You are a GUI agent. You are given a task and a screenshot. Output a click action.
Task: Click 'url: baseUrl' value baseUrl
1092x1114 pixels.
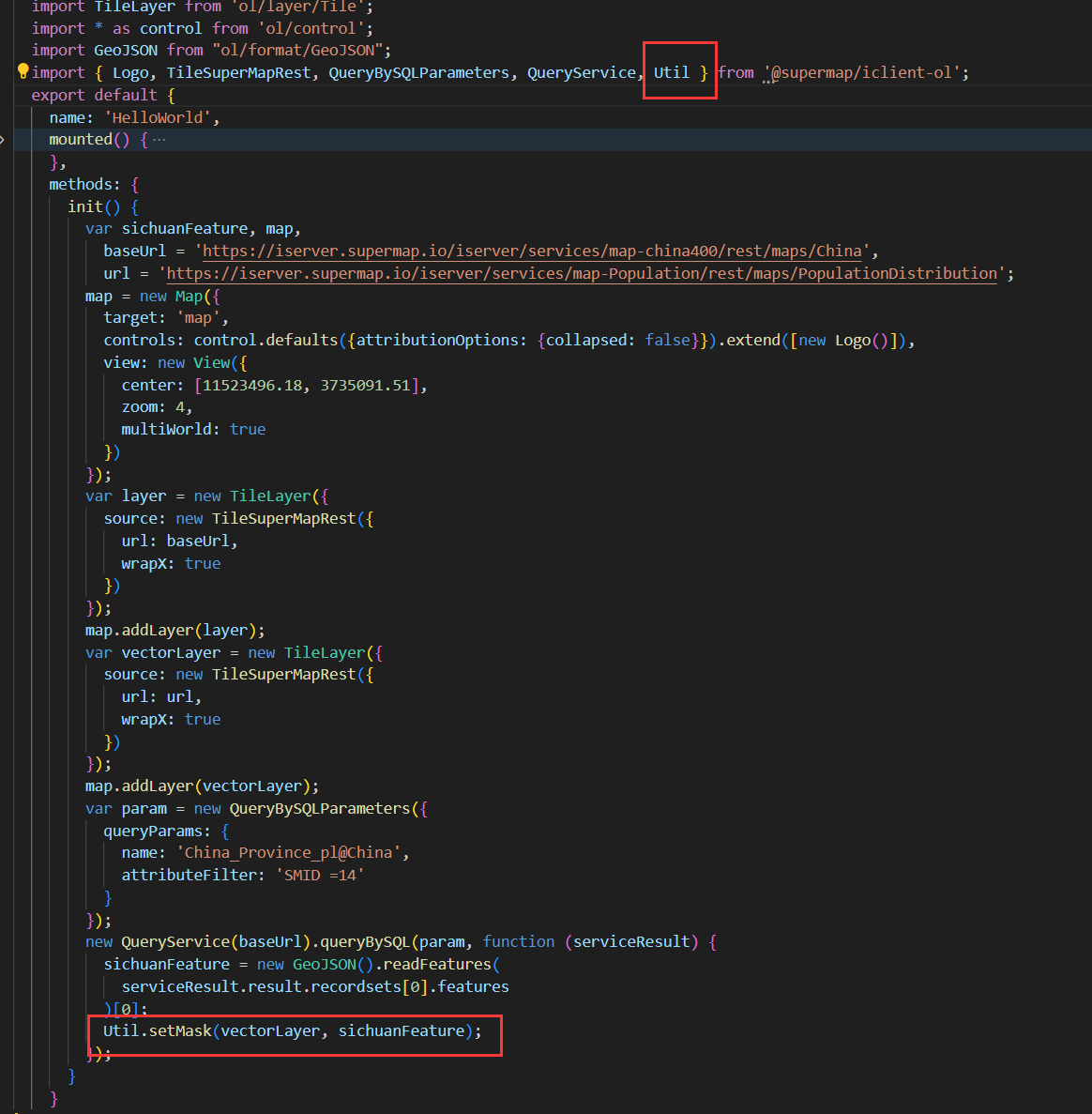click(x=198, y=542)
